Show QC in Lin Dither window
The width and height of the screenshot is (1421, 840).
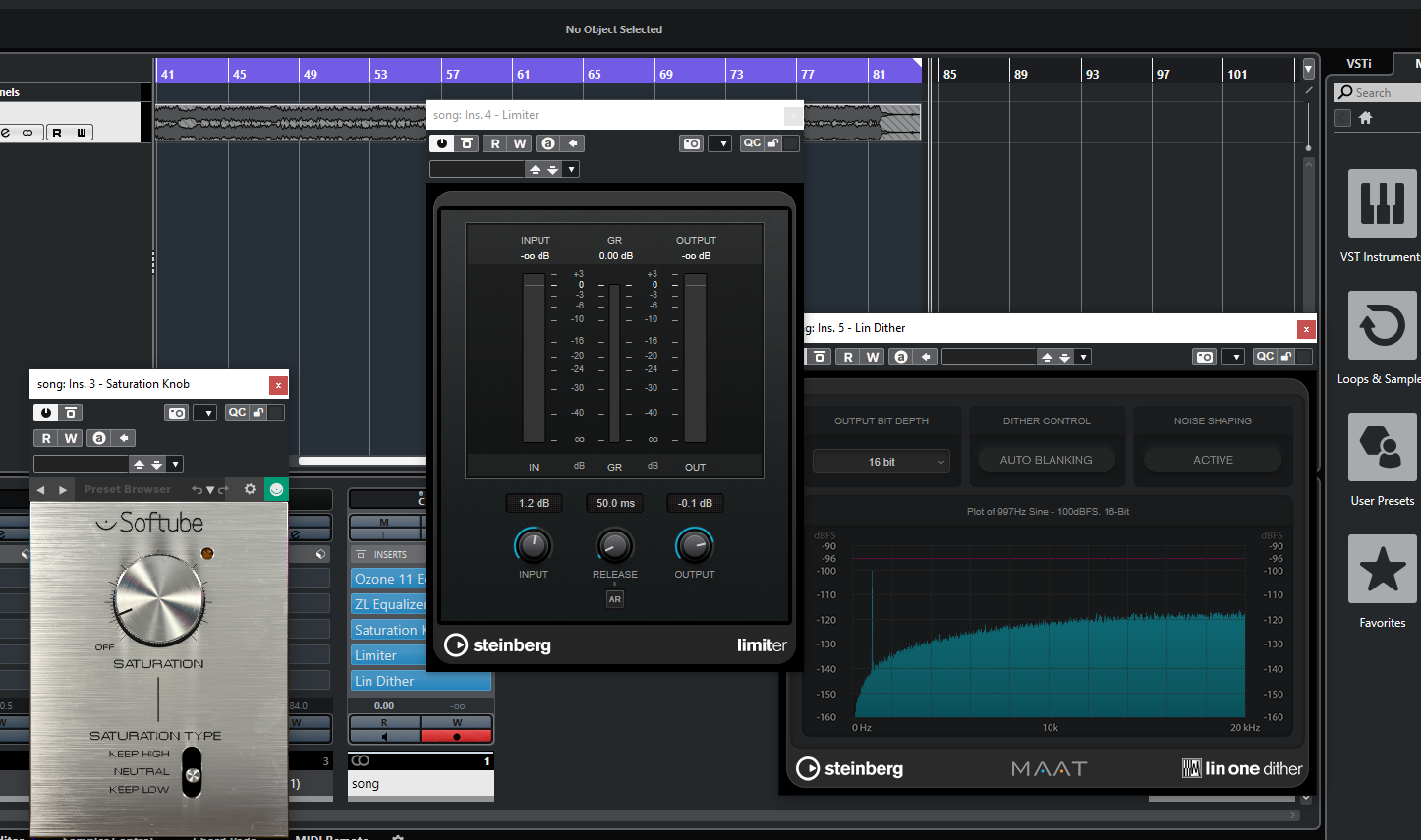click(1265, 357)
